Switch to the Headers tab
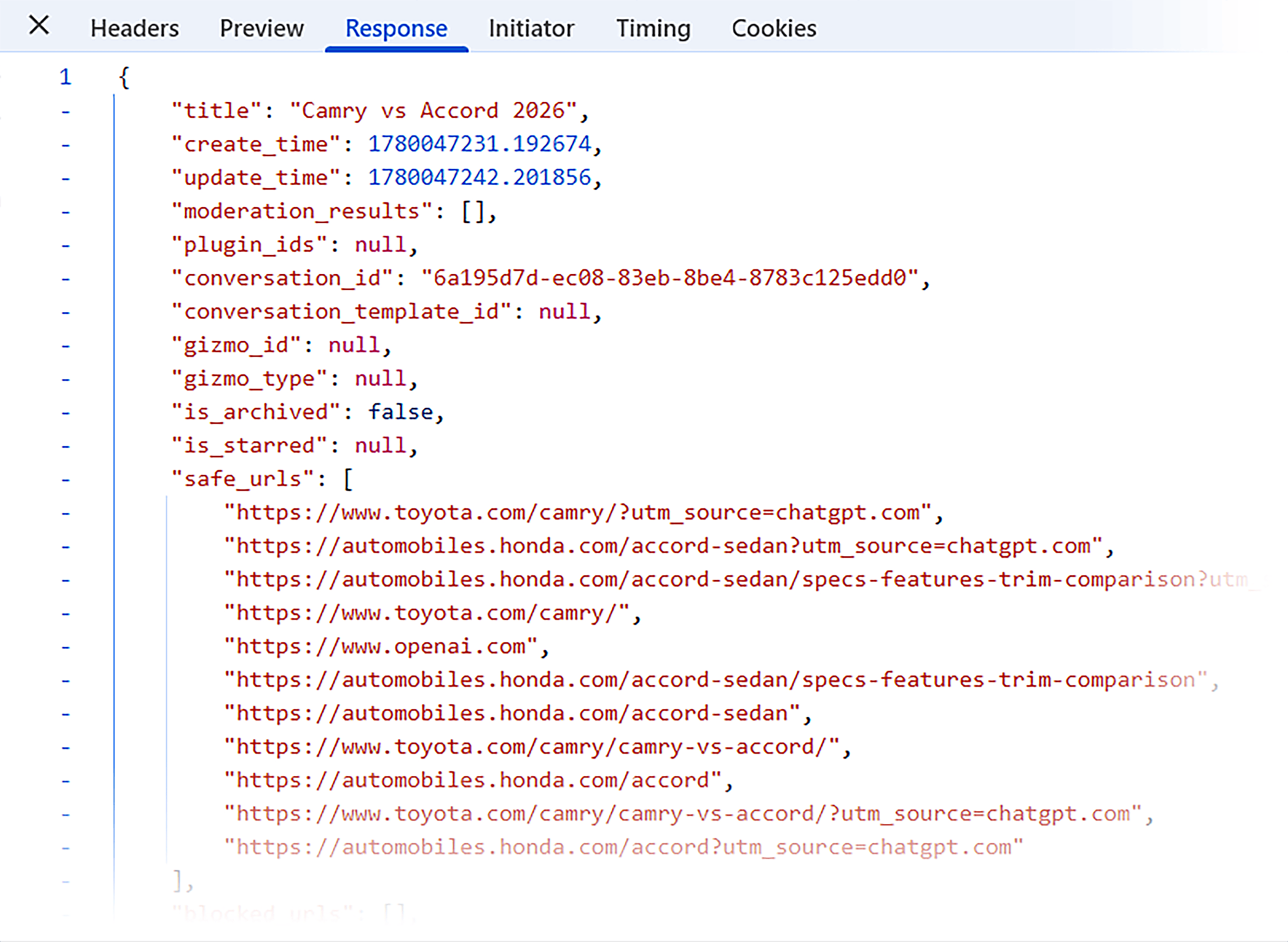Image resolution: width=1288 pixels, height=942 pixels. [x=134, y=28]
